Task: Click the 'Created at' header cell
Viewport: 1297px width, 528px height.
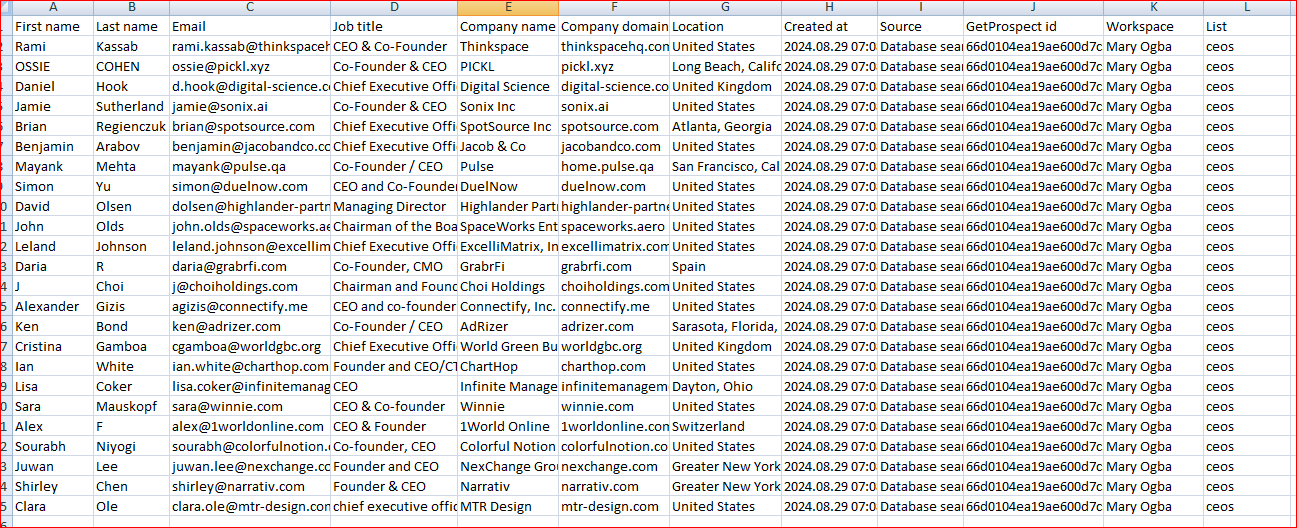Action: [x=829, y=26]
